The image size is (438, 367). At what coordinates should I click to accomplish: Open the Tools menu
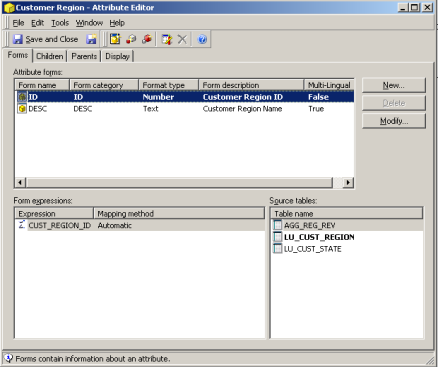tap(60, 23)
